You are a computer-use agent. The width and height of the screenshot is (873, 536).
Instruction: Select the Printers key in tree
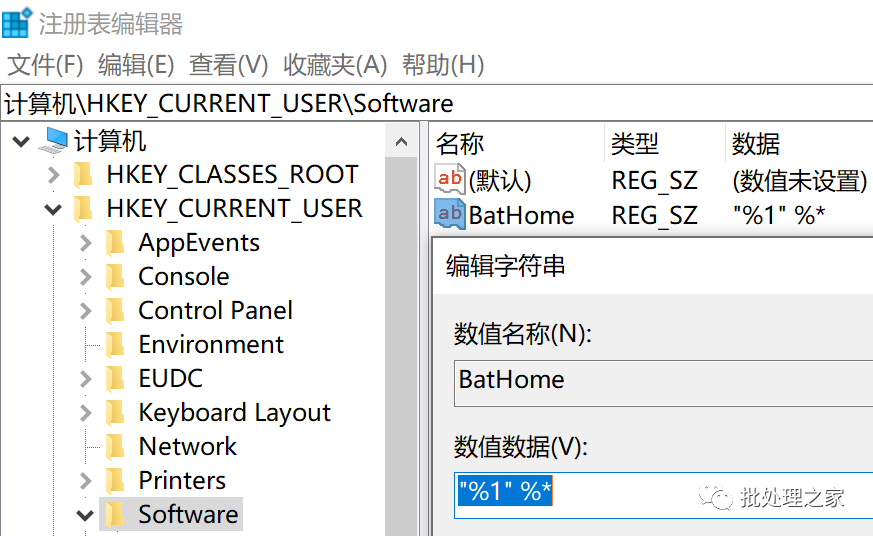point(182,480)
